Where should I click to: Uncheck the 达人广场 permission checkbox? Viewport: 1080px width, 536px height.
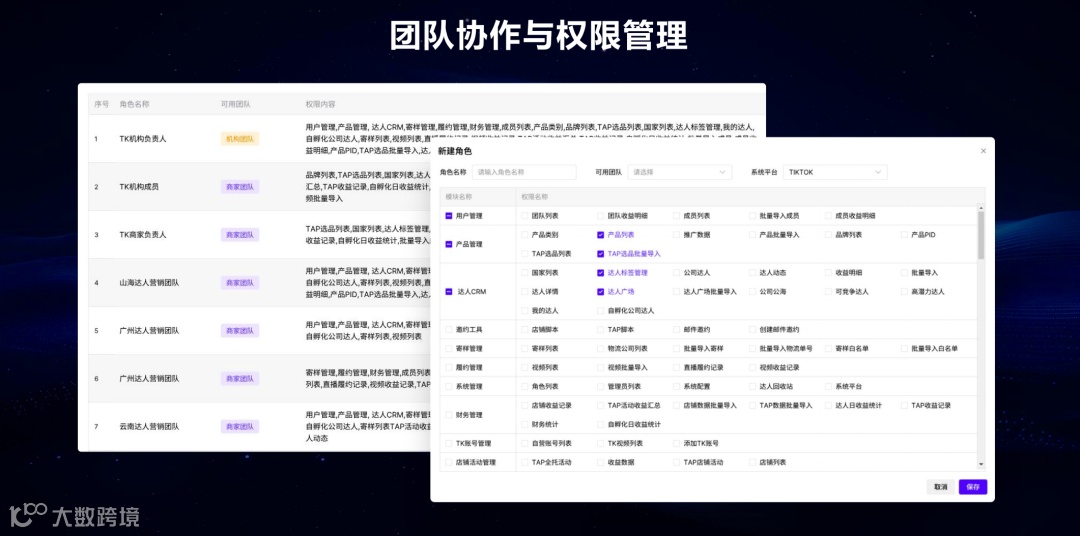[x=601, y=291]
